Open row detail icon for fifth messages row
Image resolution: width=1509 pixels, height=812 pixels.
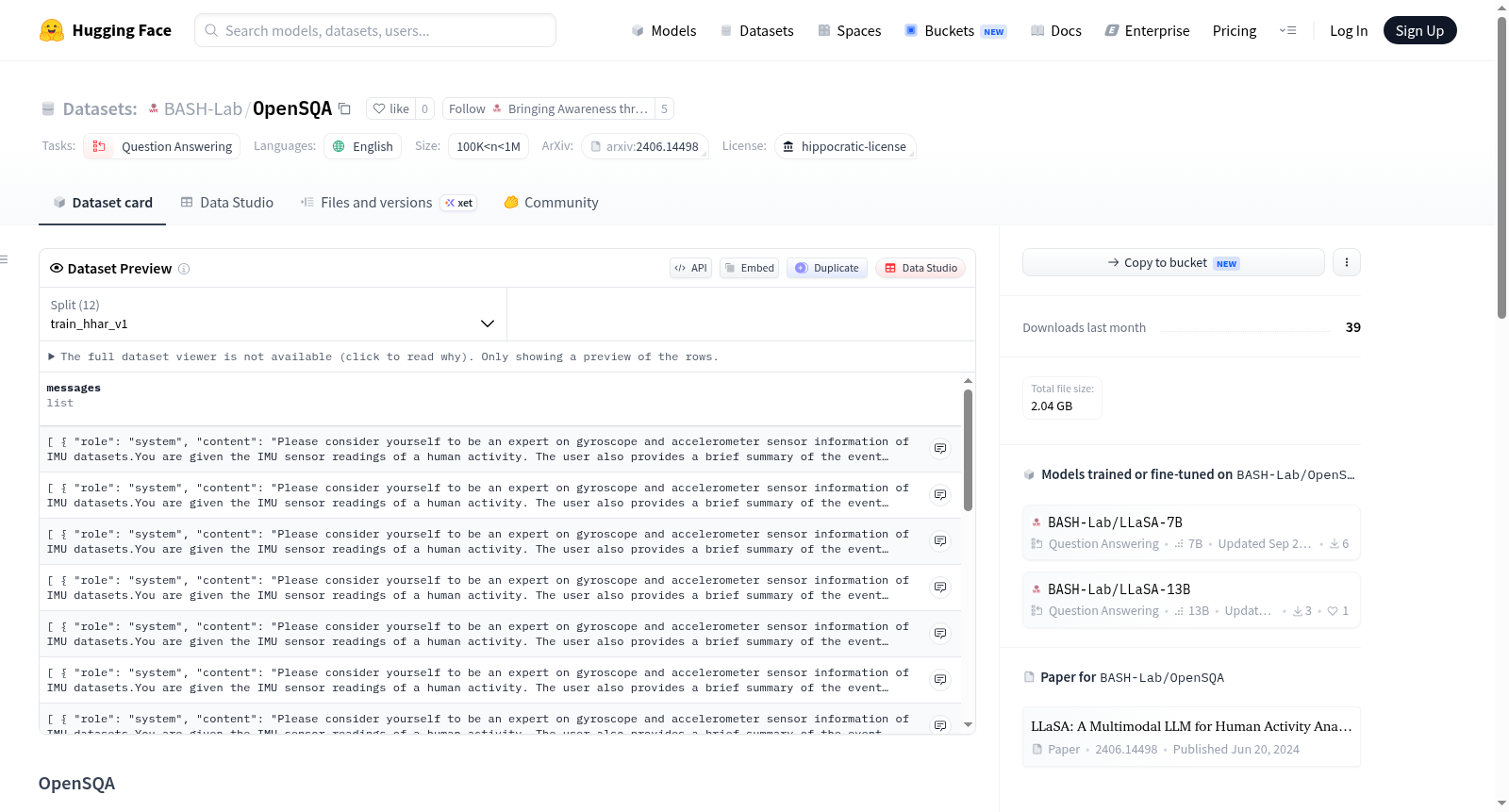coord(940,634)
